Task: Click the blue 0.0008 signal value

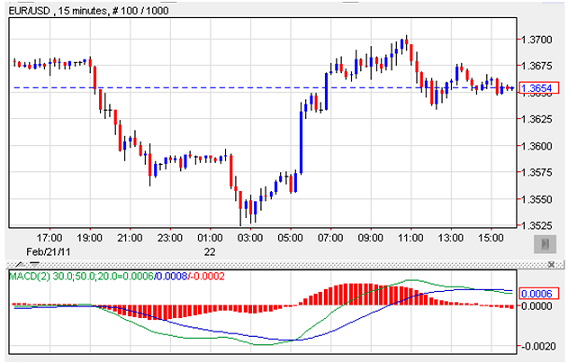Action: pos(172,276)
